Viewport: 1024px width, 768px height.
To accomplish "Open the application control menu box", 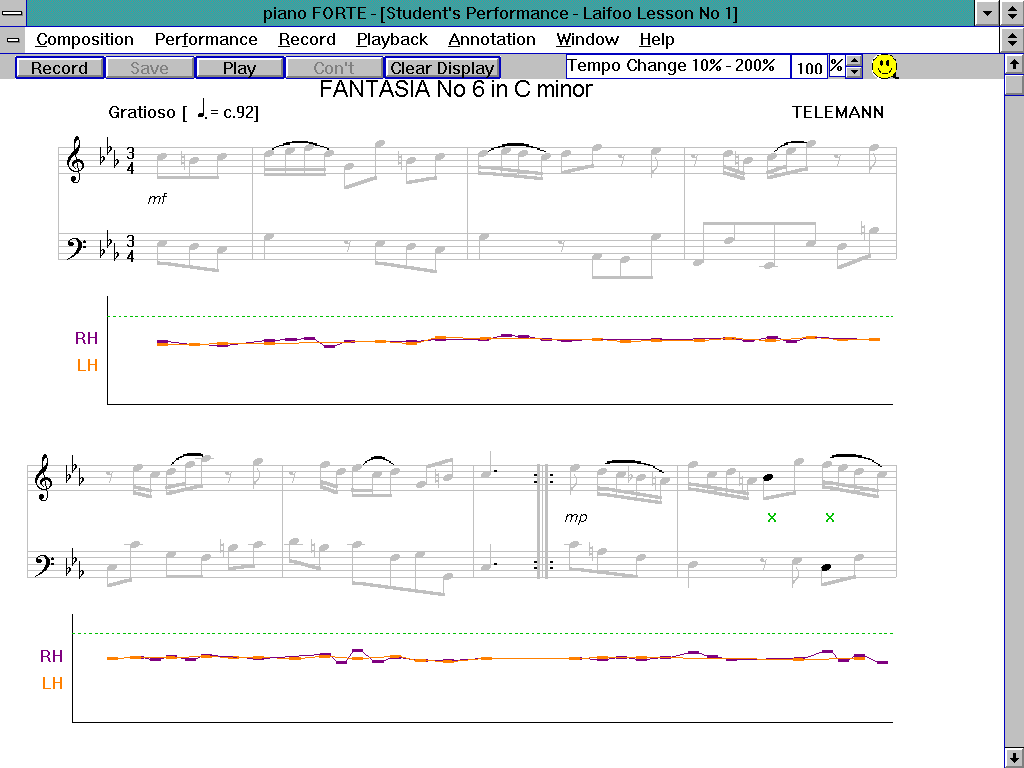I will coord(12,12).
